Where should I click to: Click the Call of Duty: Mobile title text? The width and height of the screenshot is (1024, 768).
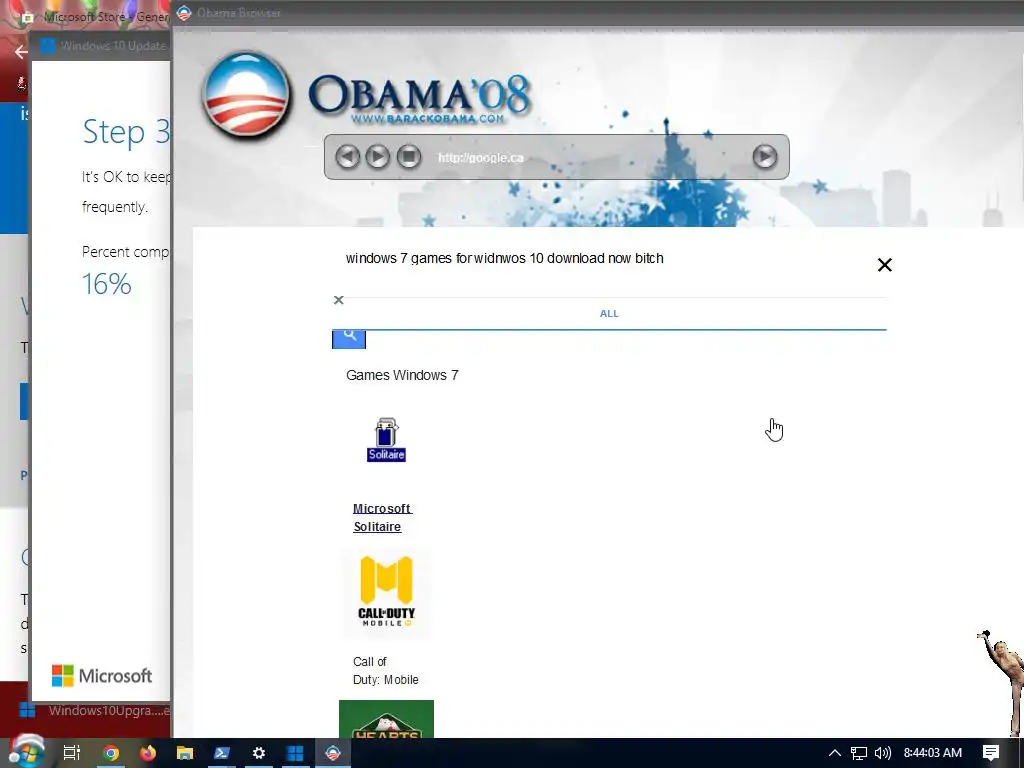pos(385,671)
